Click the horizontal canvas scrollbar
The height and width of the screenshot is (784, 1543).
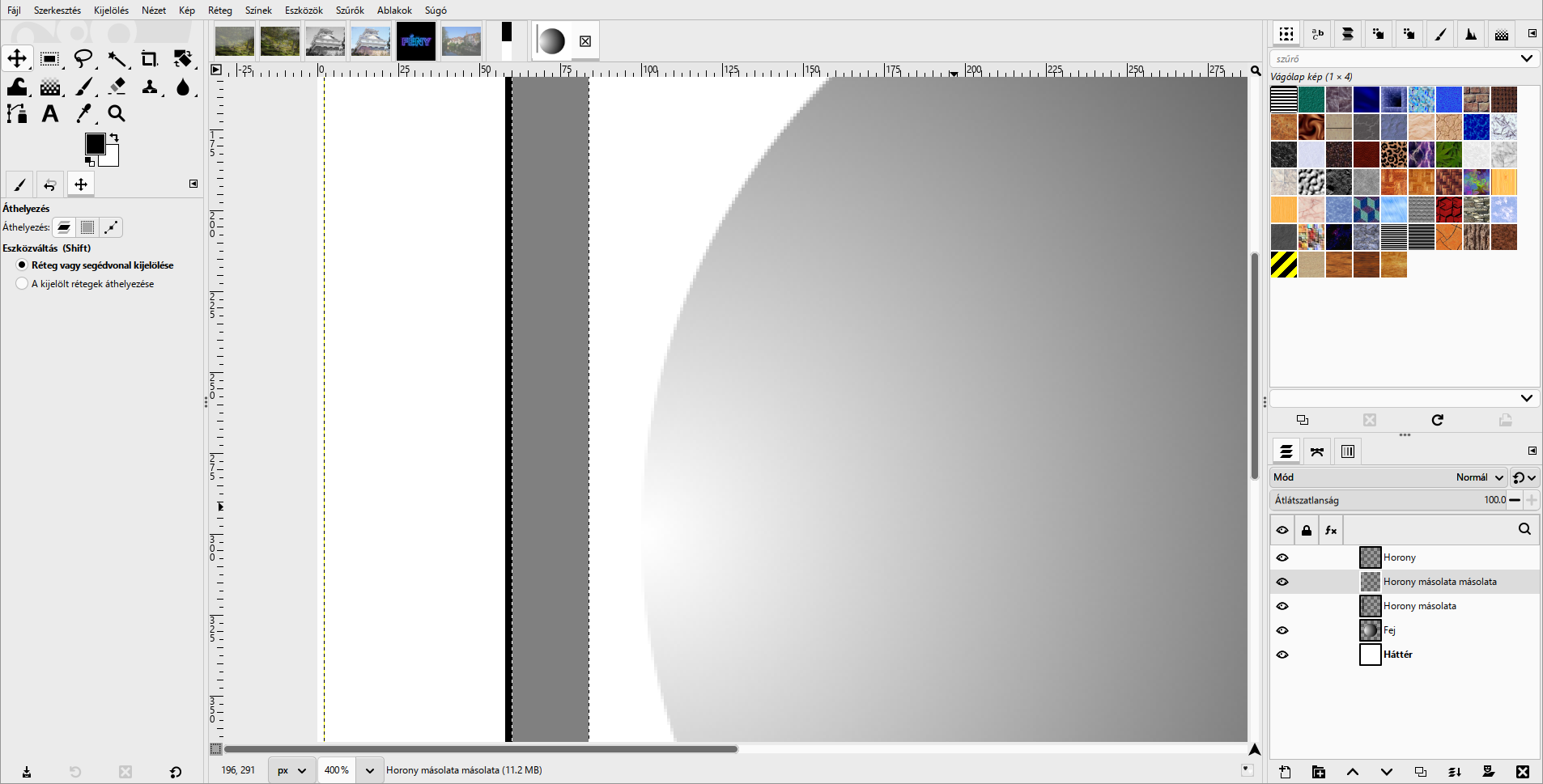[481, 749]
